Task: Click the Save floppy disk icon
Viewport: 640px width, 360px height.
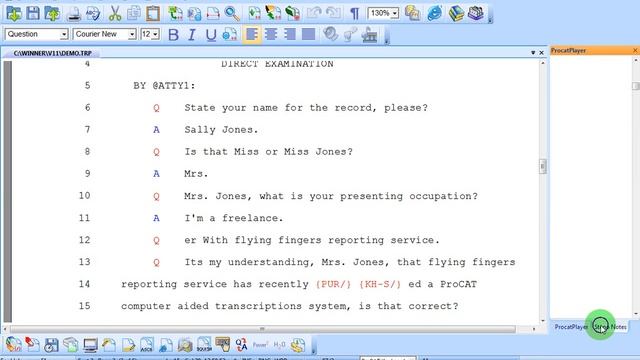Action: point(33,13)
